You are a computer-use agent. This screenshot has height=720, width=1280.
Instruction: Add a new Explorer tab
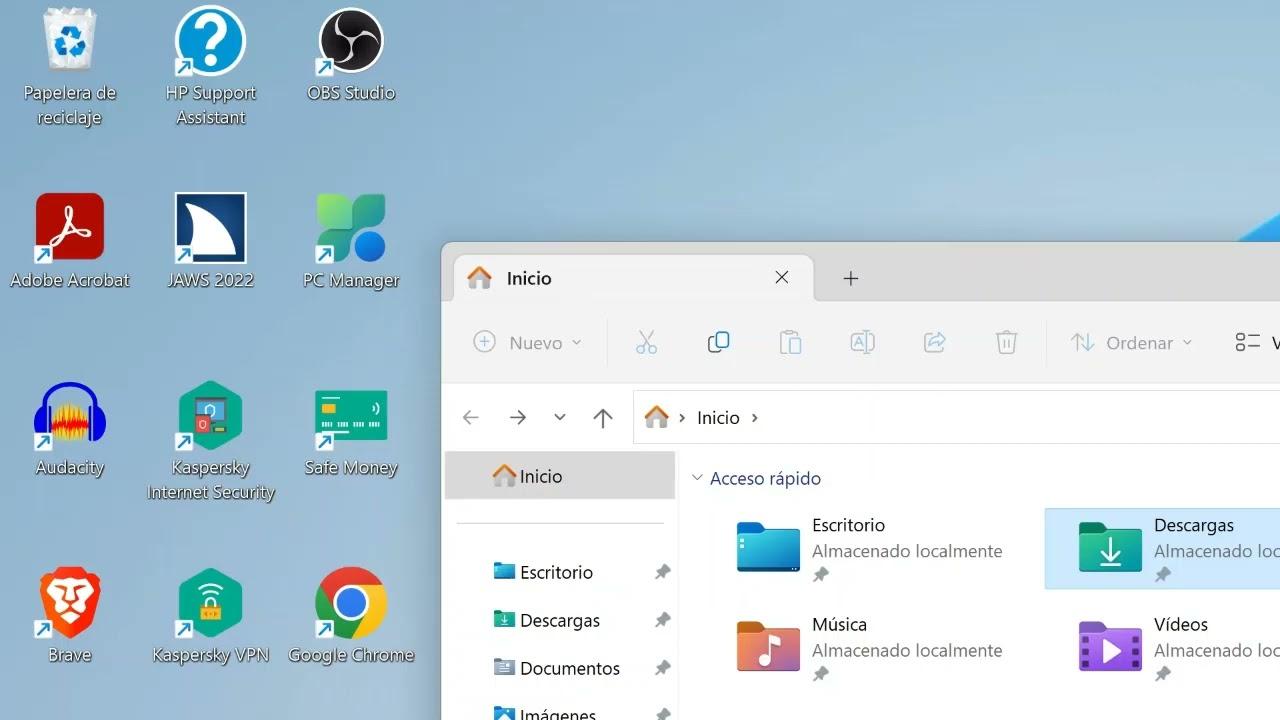tap(851, 279)
